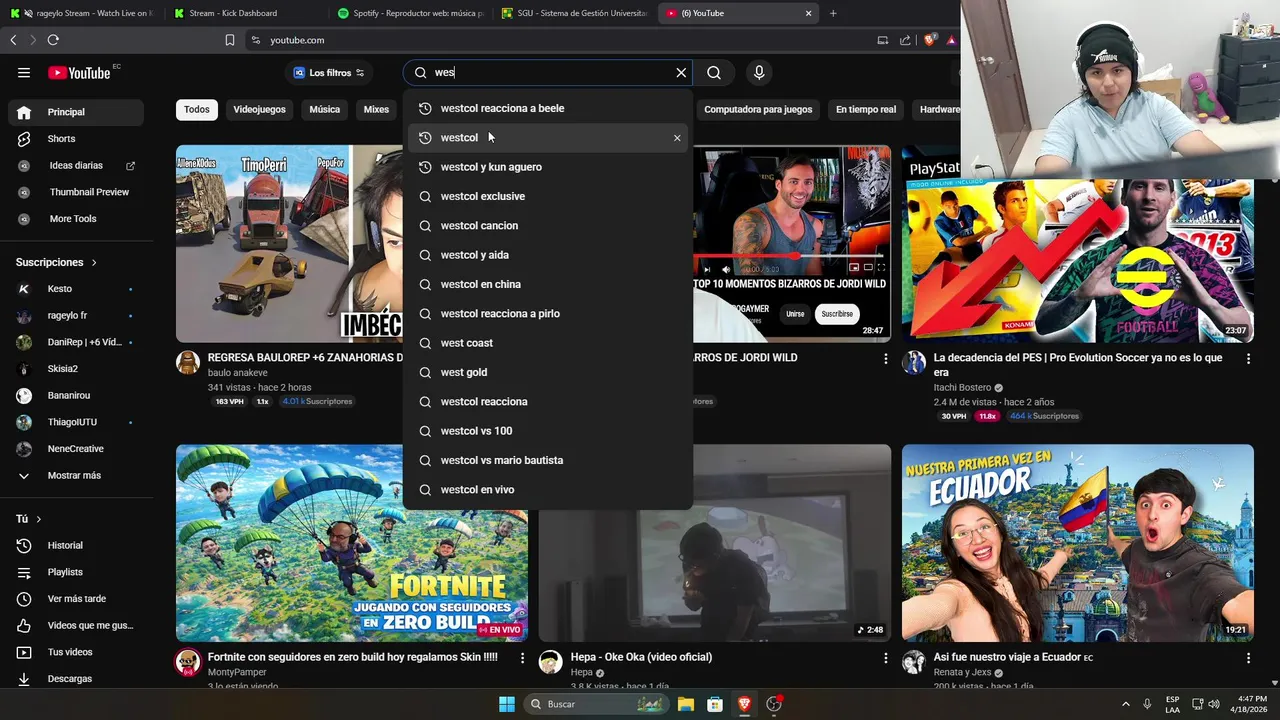Open Descargas in the sidebar
This screenshot has width=1280, height=720.
point(76,679)
